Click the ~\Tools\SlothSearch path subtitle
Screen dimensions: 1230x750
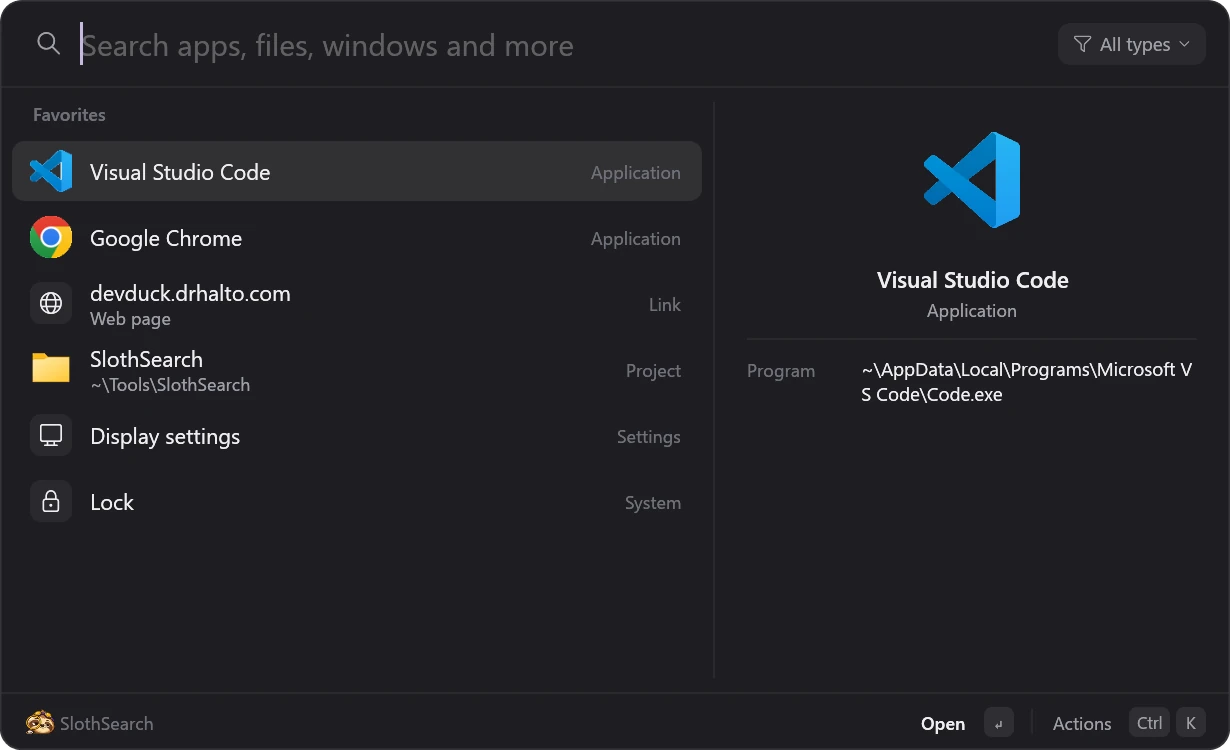coord(170,385)
